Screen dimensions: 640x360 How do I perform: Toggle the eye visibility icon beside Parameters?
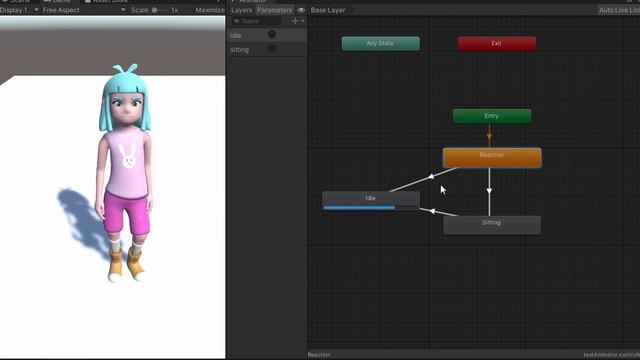tap(301, 10)
